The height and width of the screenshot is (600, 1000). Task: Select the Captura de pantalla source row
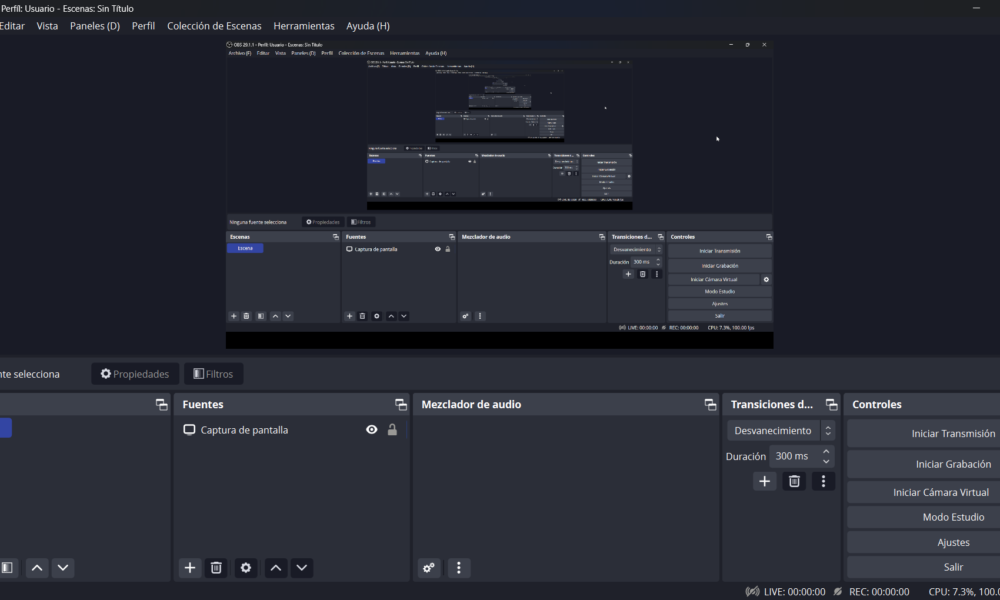291,430
